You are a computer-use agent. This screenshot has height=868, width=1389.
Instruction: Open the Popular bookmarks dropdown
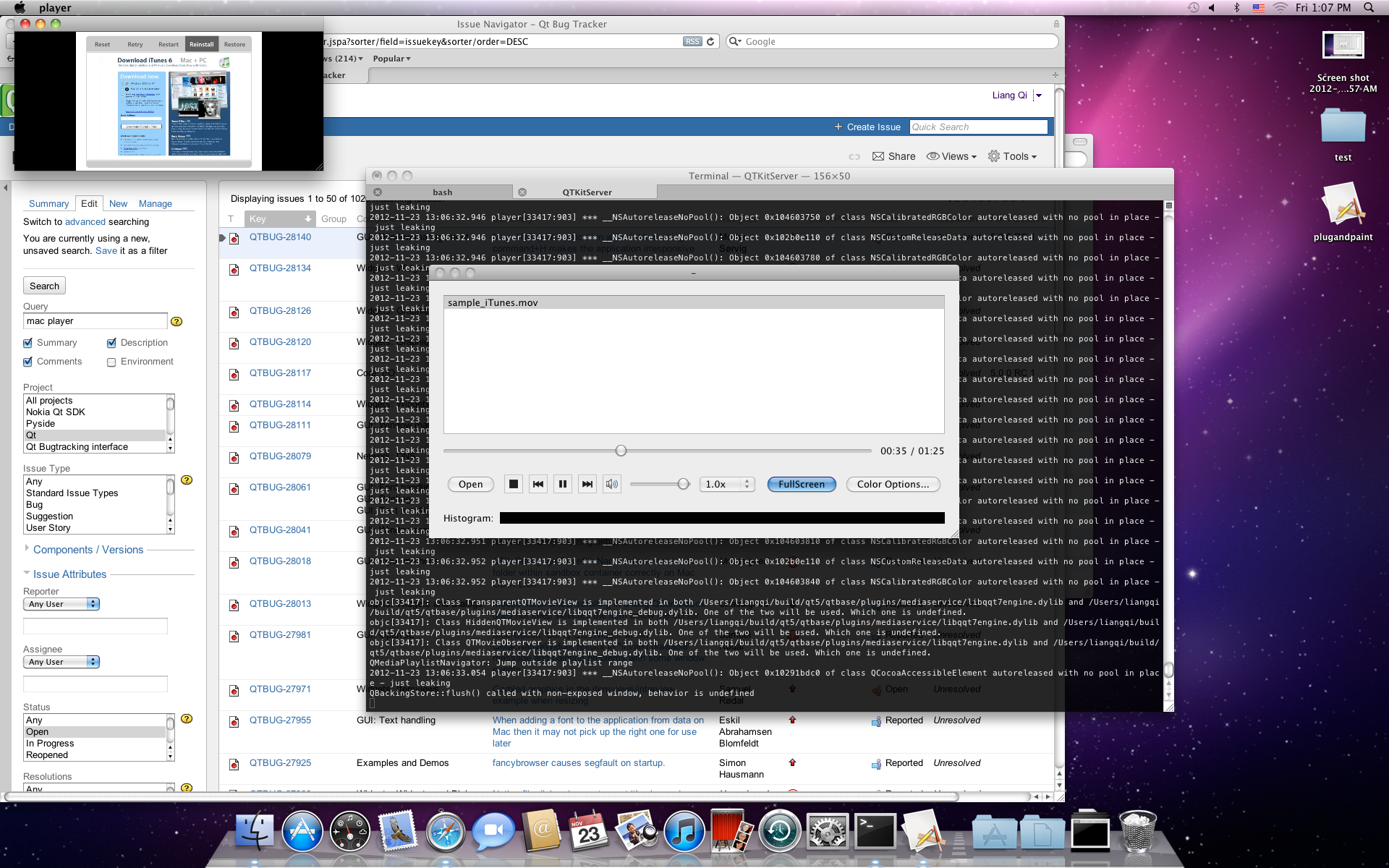pyautogui.click(x=391, y=59)
